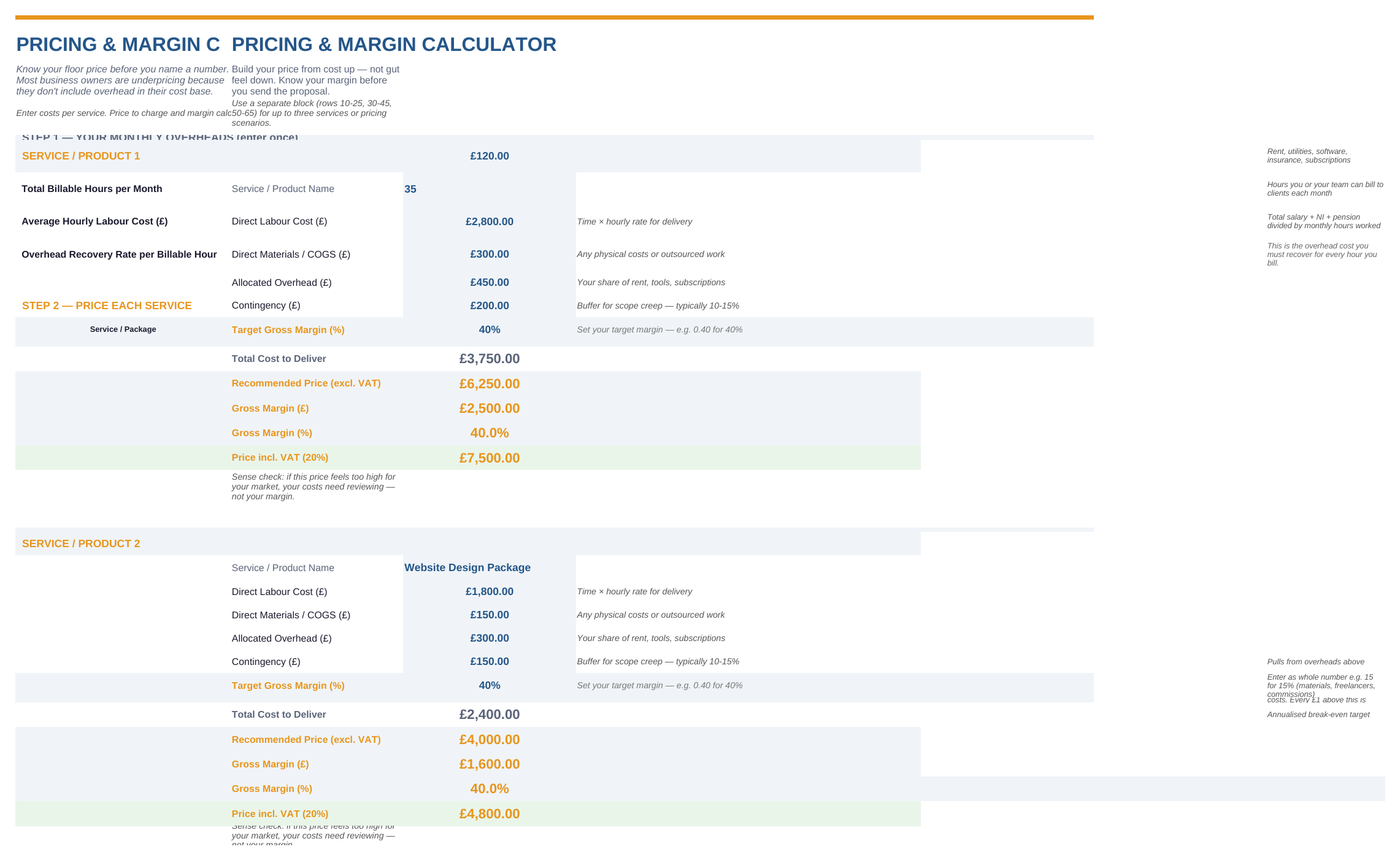Click the 'Pulls from overheads above' note

[x=1316, y=662]
